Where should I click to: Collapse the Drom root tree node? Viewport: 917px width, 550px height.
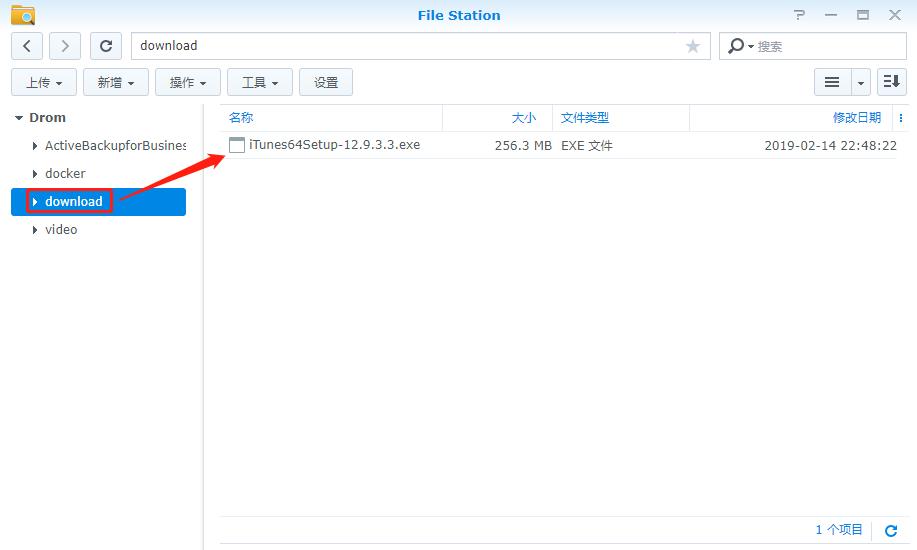[19, 118]
